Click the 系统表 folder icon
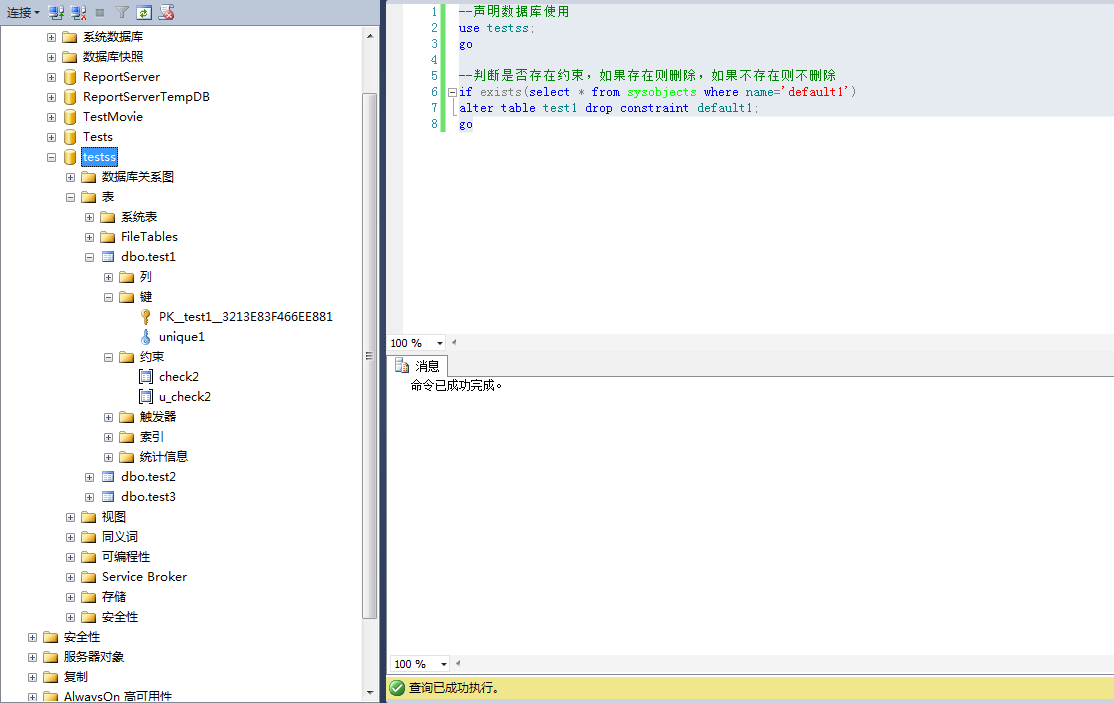 (x=108, y=217)
